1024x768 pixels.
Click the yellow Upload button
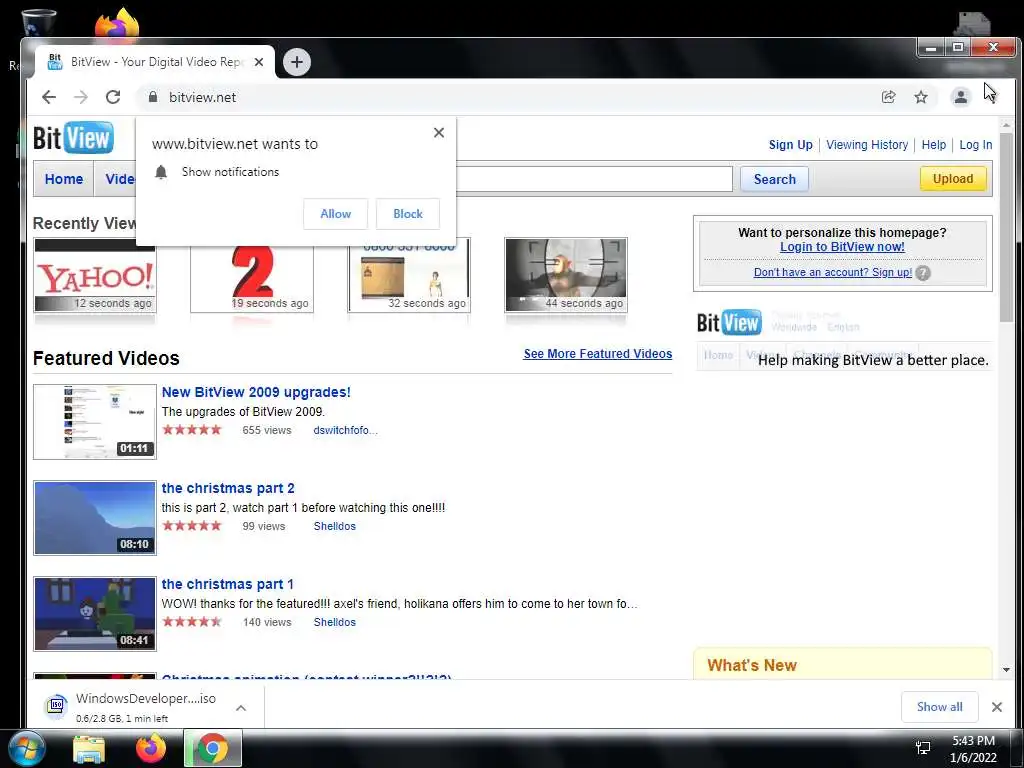[953, 179]
